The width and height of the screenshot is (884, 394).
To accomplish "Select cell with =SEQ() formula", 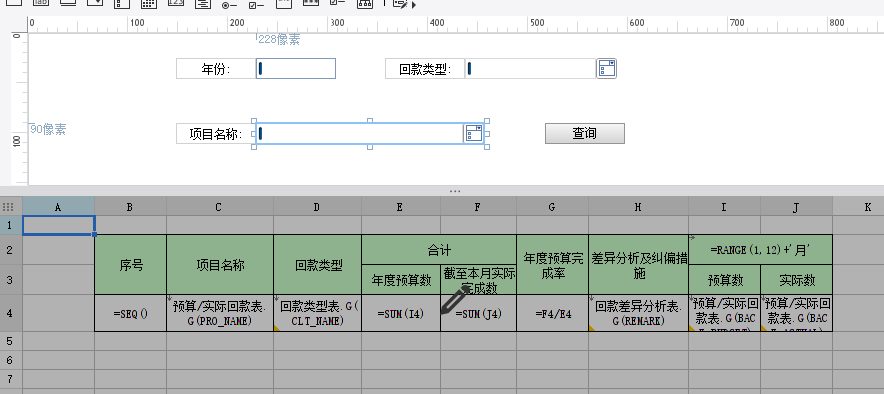I will tap(130, 313).
